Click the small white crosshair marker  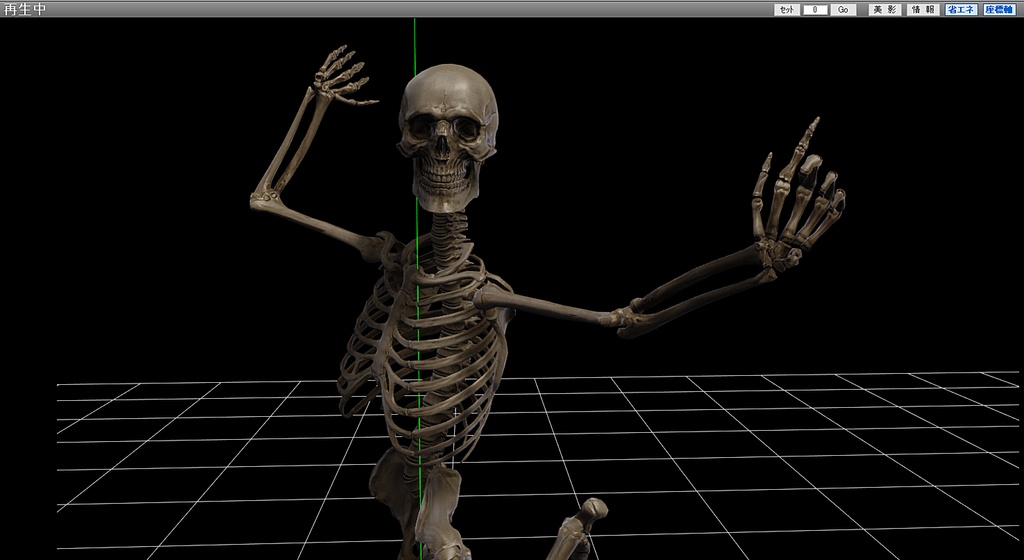(x=456, y=412)
